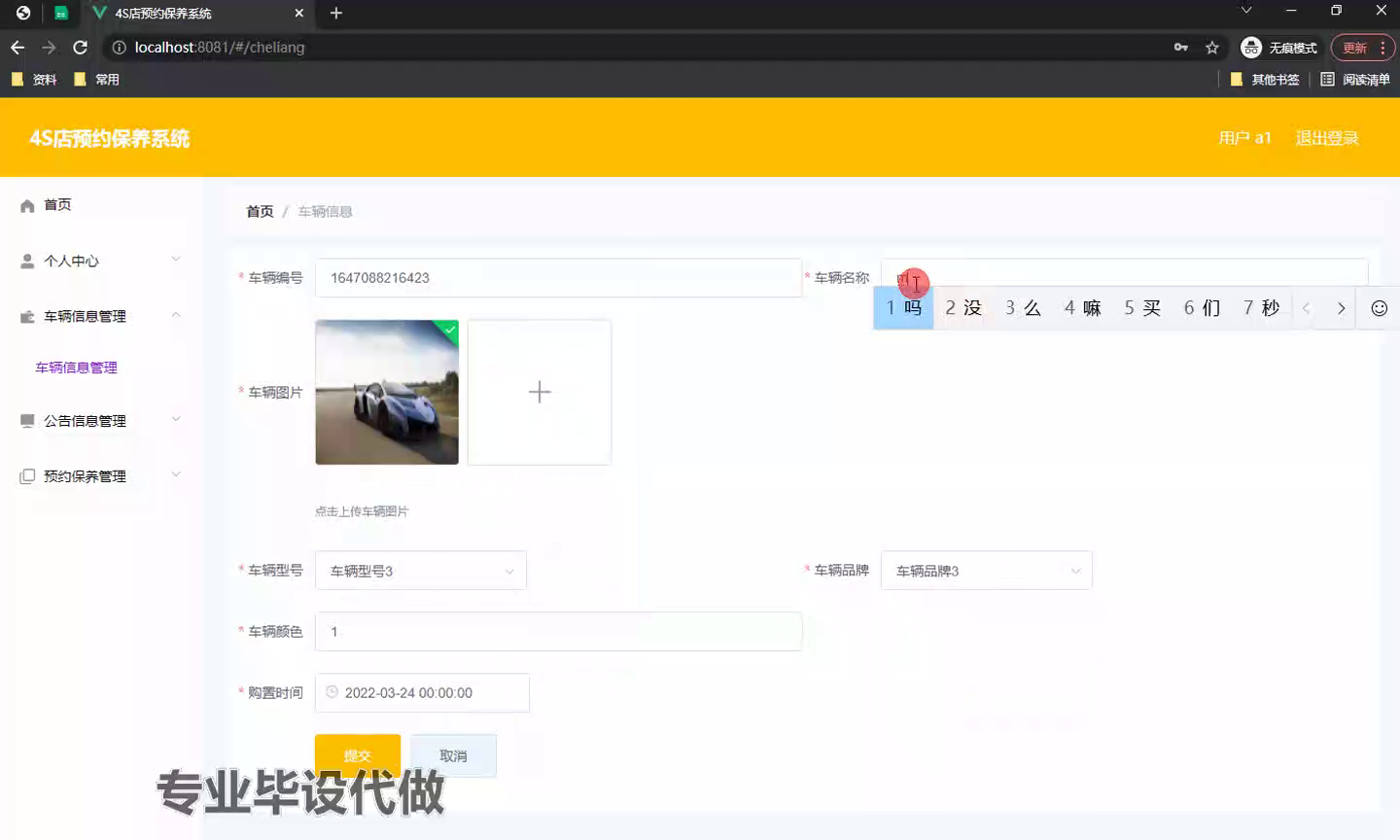Select the 车辆信息管理 submenu item
Viewport: 1400px width, 840px height.
click(x=76, y=367)
